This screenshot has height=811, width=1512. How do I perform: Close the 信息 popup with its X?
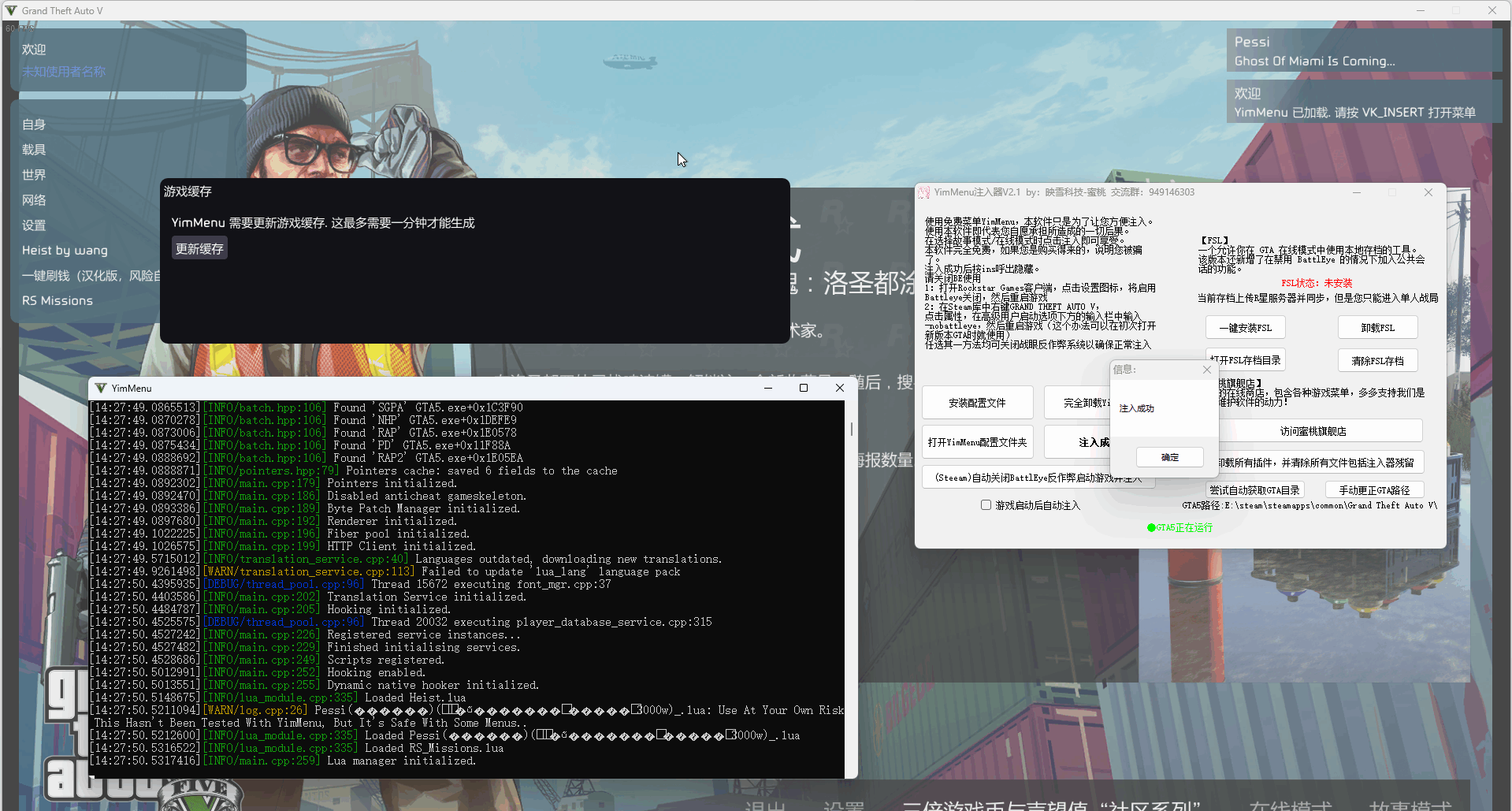point(1206,370)
